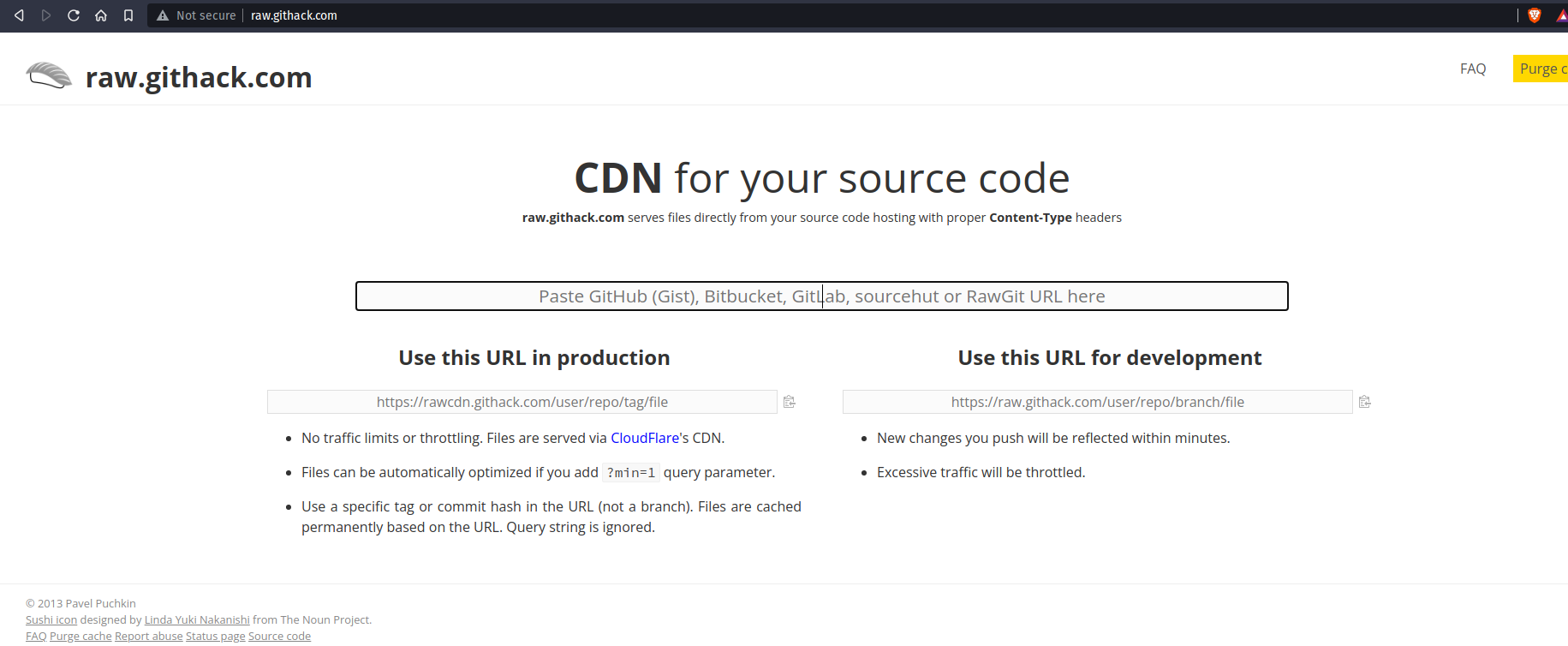Follow the CloudFlare link
The height and width of the screenshot is (646, 1568).
click(x=644, y=438)
